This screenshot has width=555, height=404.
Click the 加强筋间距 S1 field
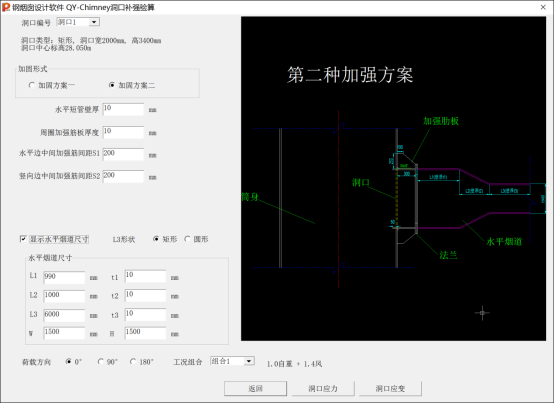(123, 154)
